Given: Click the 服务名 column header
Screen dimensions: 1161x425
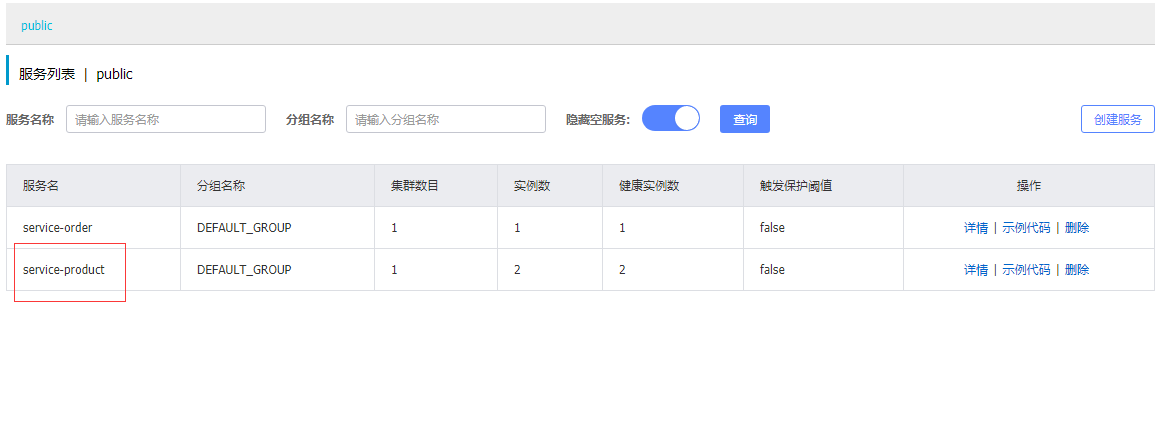Looking at the screenshot, I should 41,186.
